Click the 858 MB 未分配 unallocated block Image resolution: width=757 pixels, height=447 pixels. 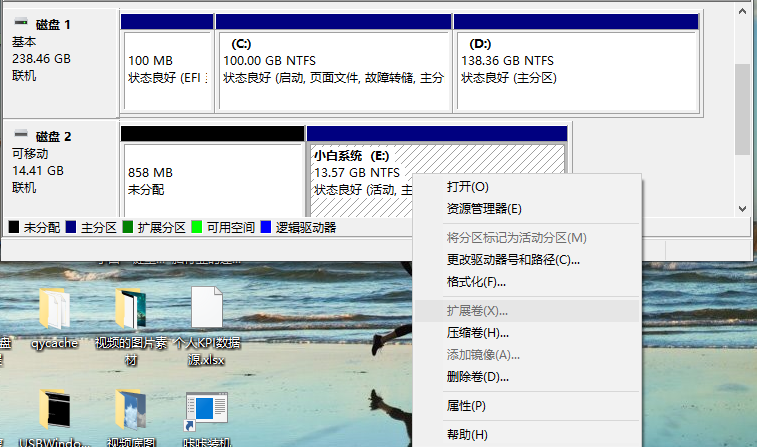211,180
